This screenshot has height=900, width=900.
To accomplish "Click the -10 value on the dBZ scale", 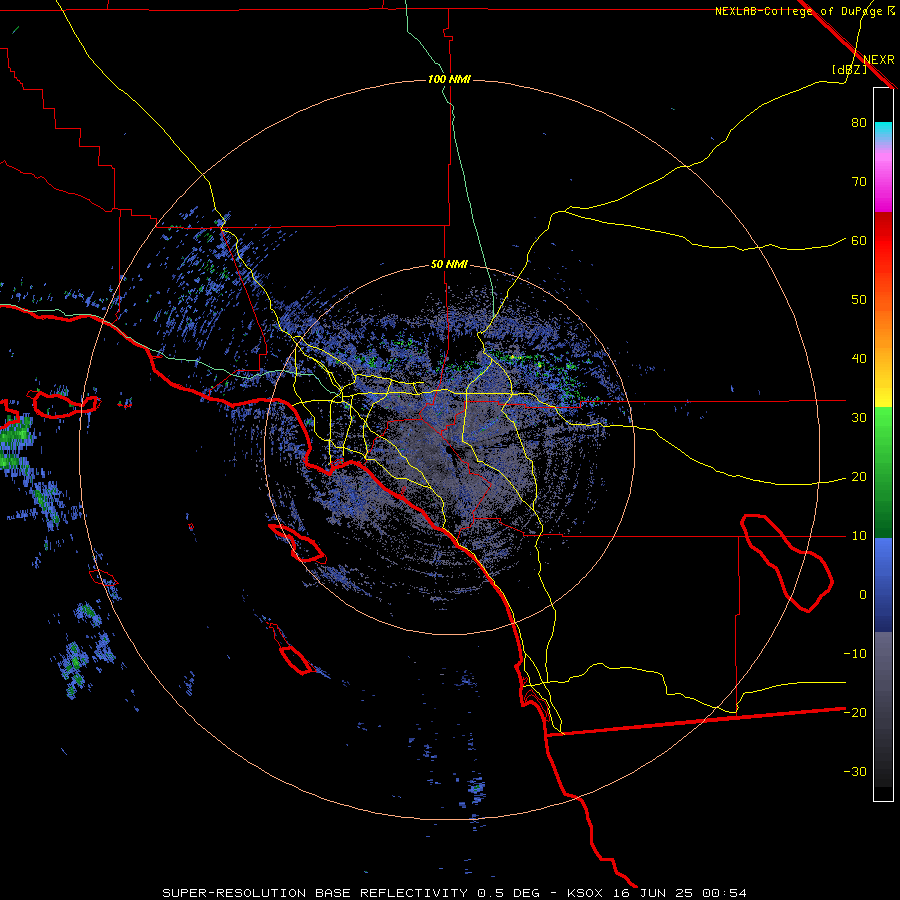I will (855, 654).
